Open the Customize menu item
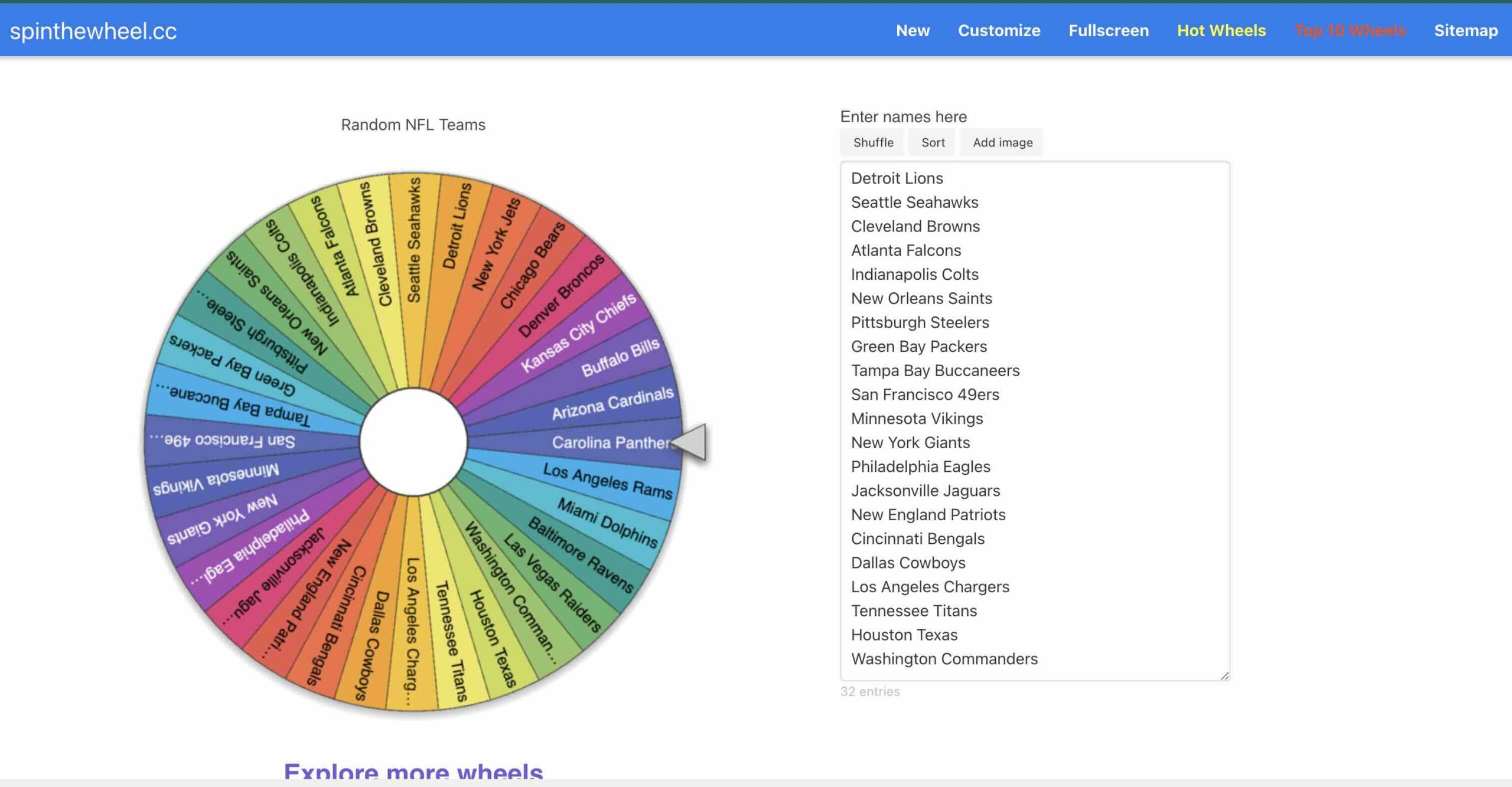This screenshot has height=787, width=1512. (x=999, y=31)
